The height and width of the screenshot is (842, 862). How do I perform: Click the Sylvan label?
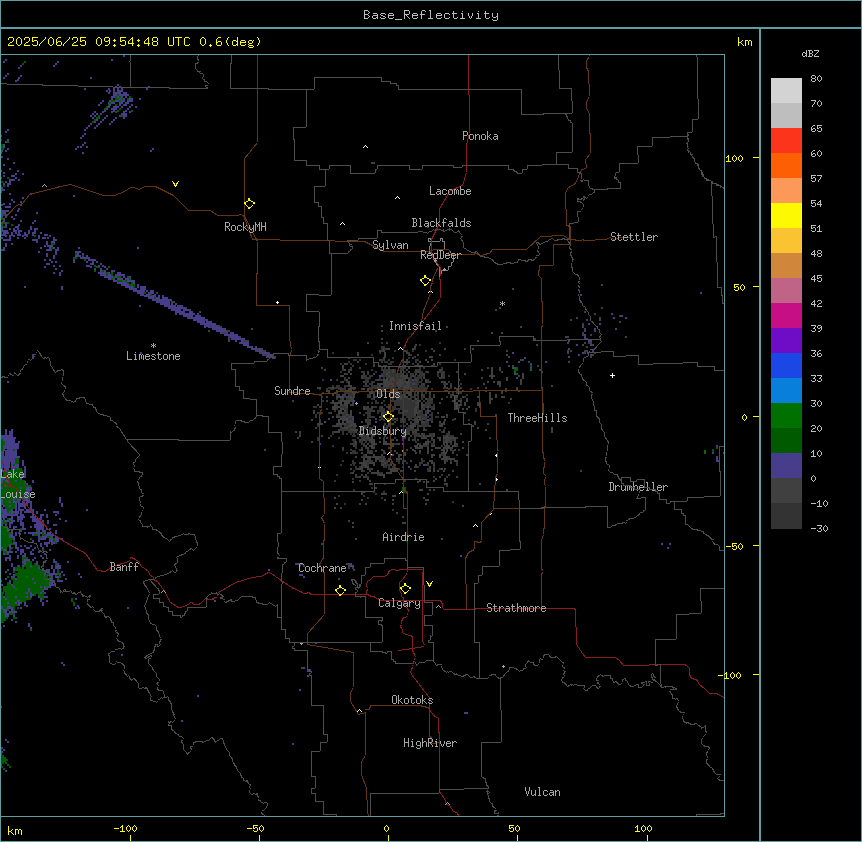click(390, 245)
